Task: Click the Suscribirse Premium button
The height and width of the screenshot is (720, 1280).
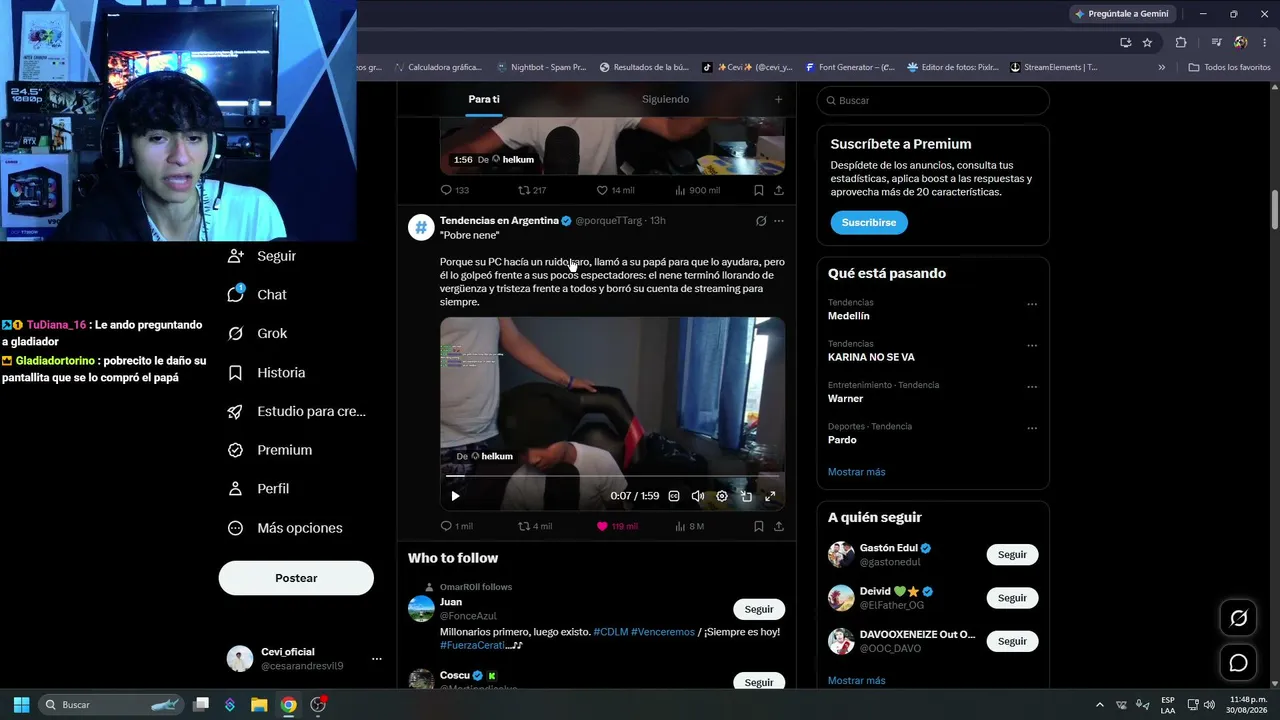Action: tap(868, 222)
